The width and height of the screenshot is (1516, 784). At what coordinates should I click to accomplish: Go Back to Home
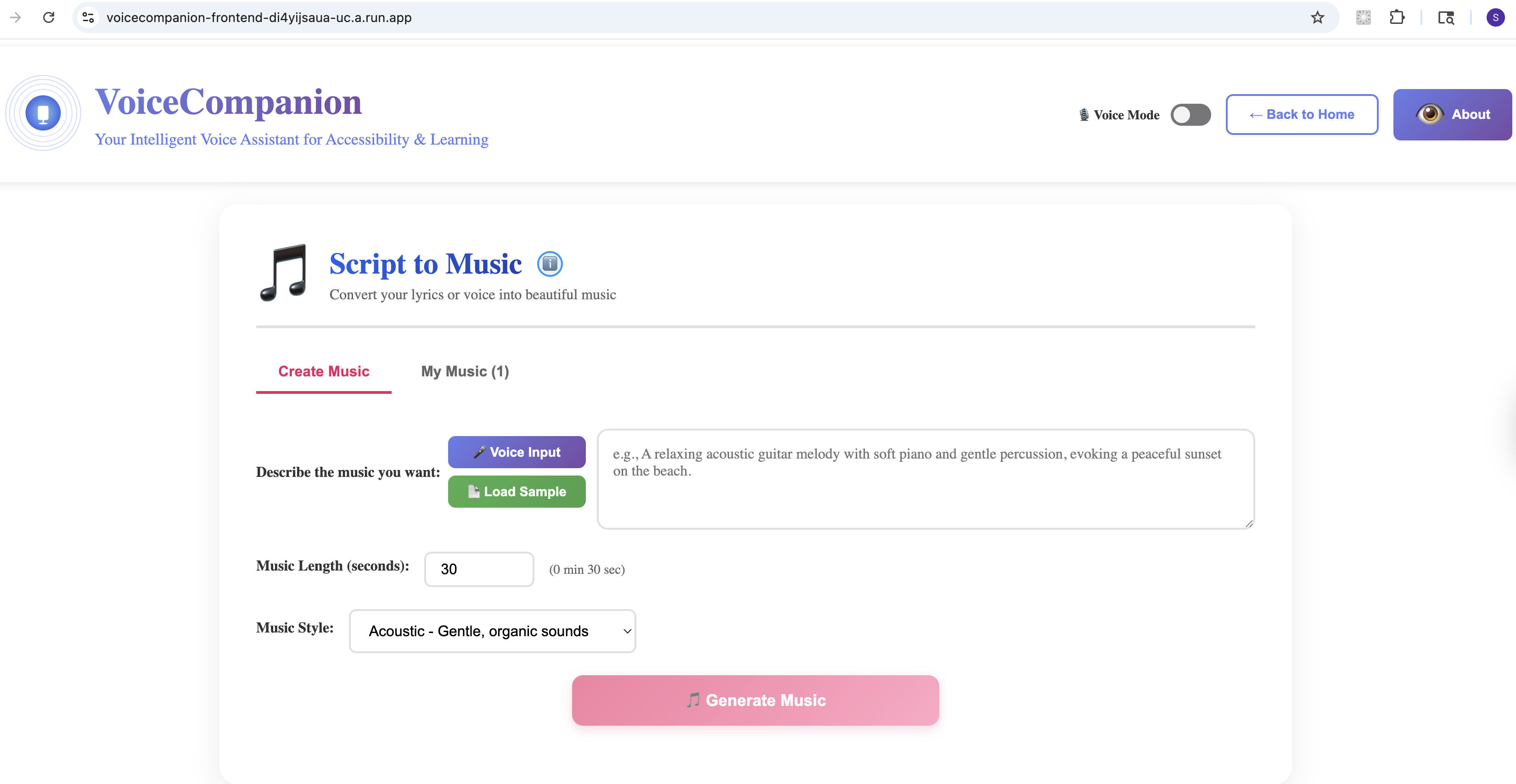(x=1301, y=115)
